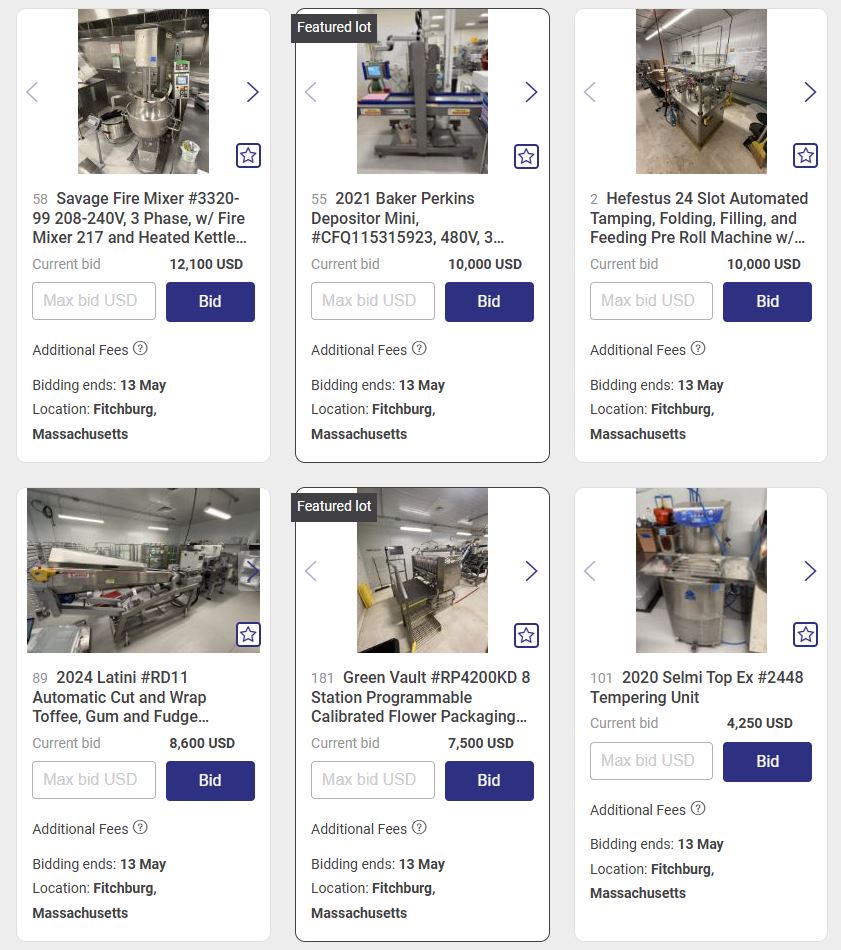Click Bid button for Baker Perkins Depositor
Screen dimensions: 841x950
pyautogui.click(x=489, y=301)
